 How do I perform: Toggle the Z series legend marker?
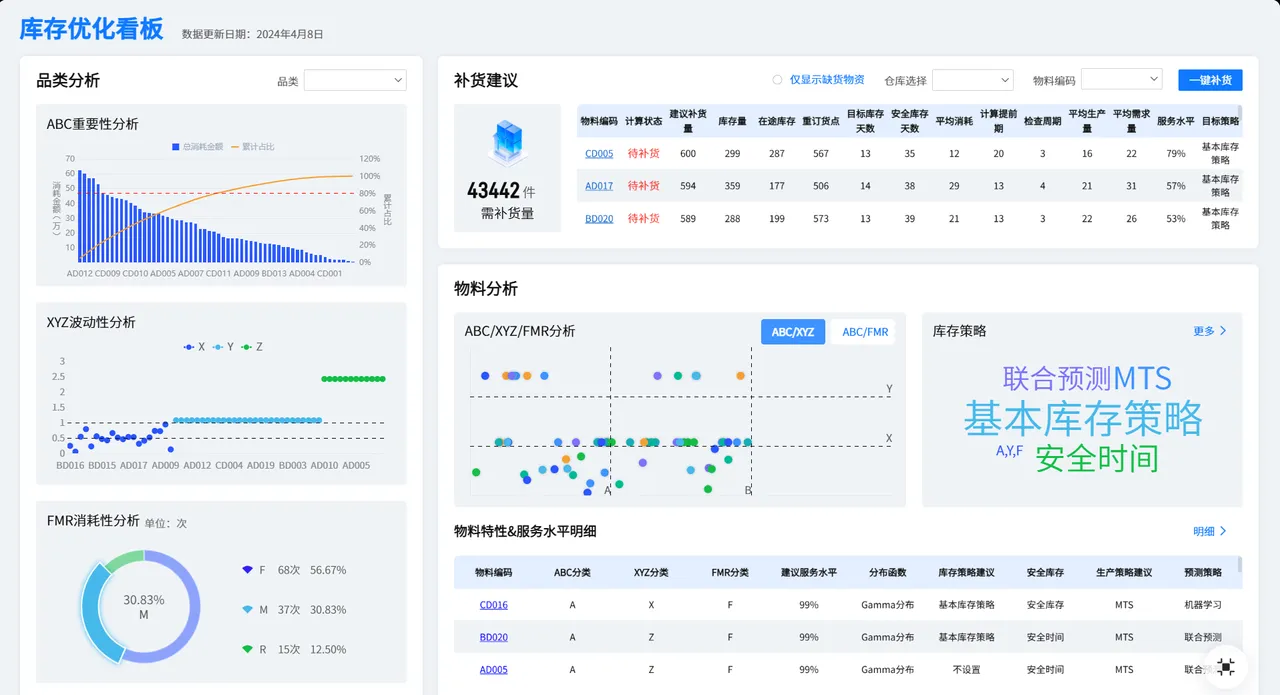click(246, 347)
